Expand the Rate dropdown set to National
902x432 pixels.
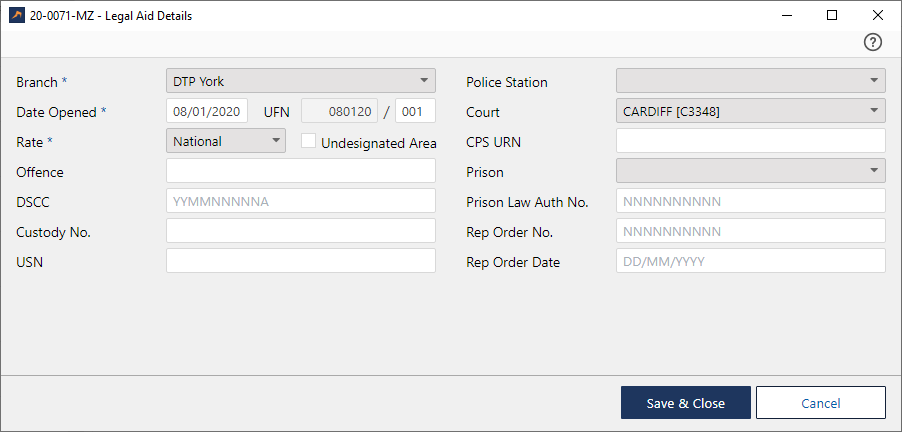click(226, 141)
